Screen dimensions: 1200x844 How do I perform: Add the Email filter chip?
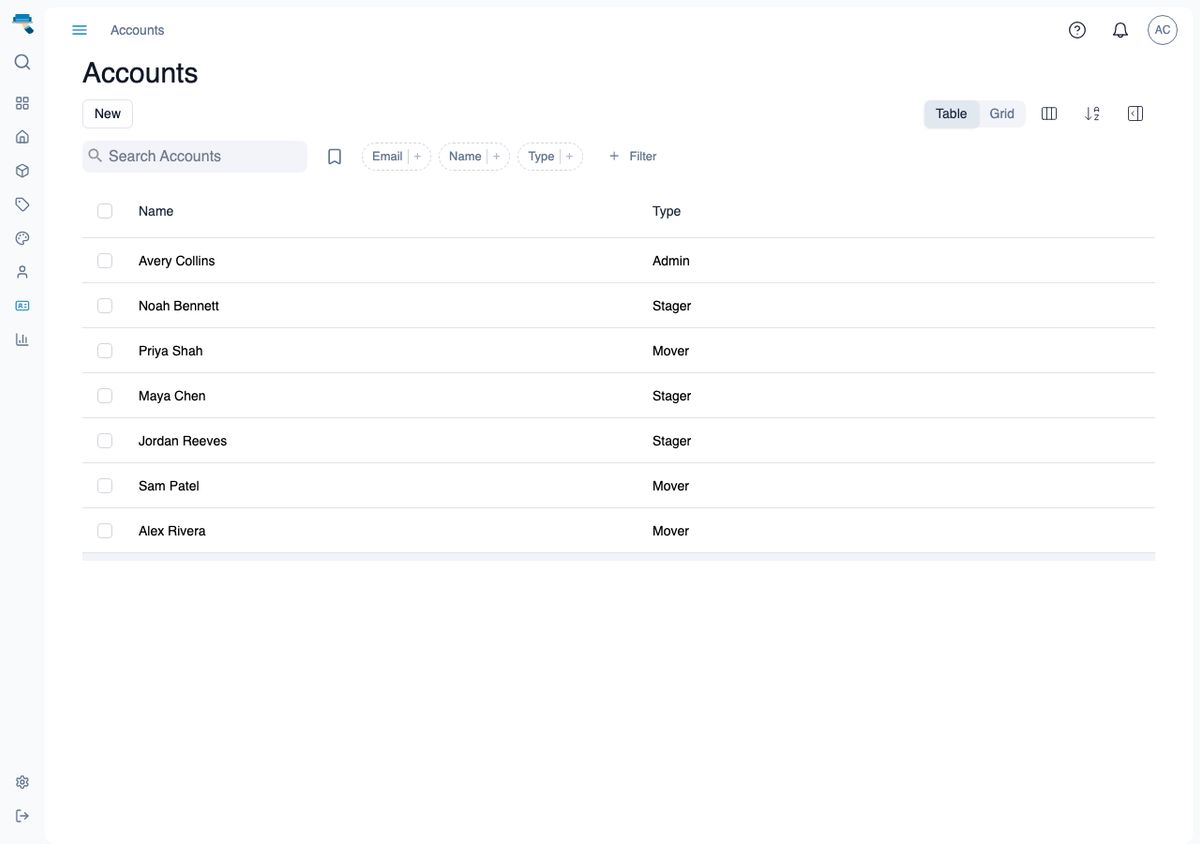396,156
